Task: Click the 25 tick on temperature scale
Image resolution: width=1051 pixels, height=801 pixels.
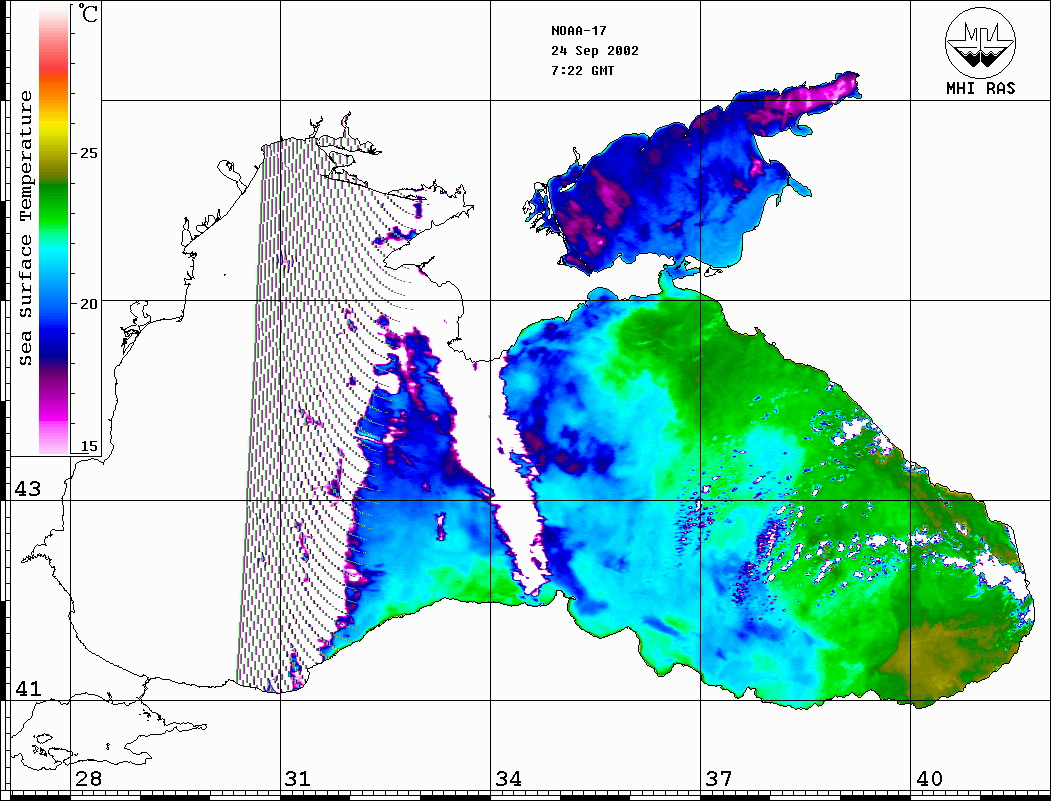Action: [x=88, y=153]
